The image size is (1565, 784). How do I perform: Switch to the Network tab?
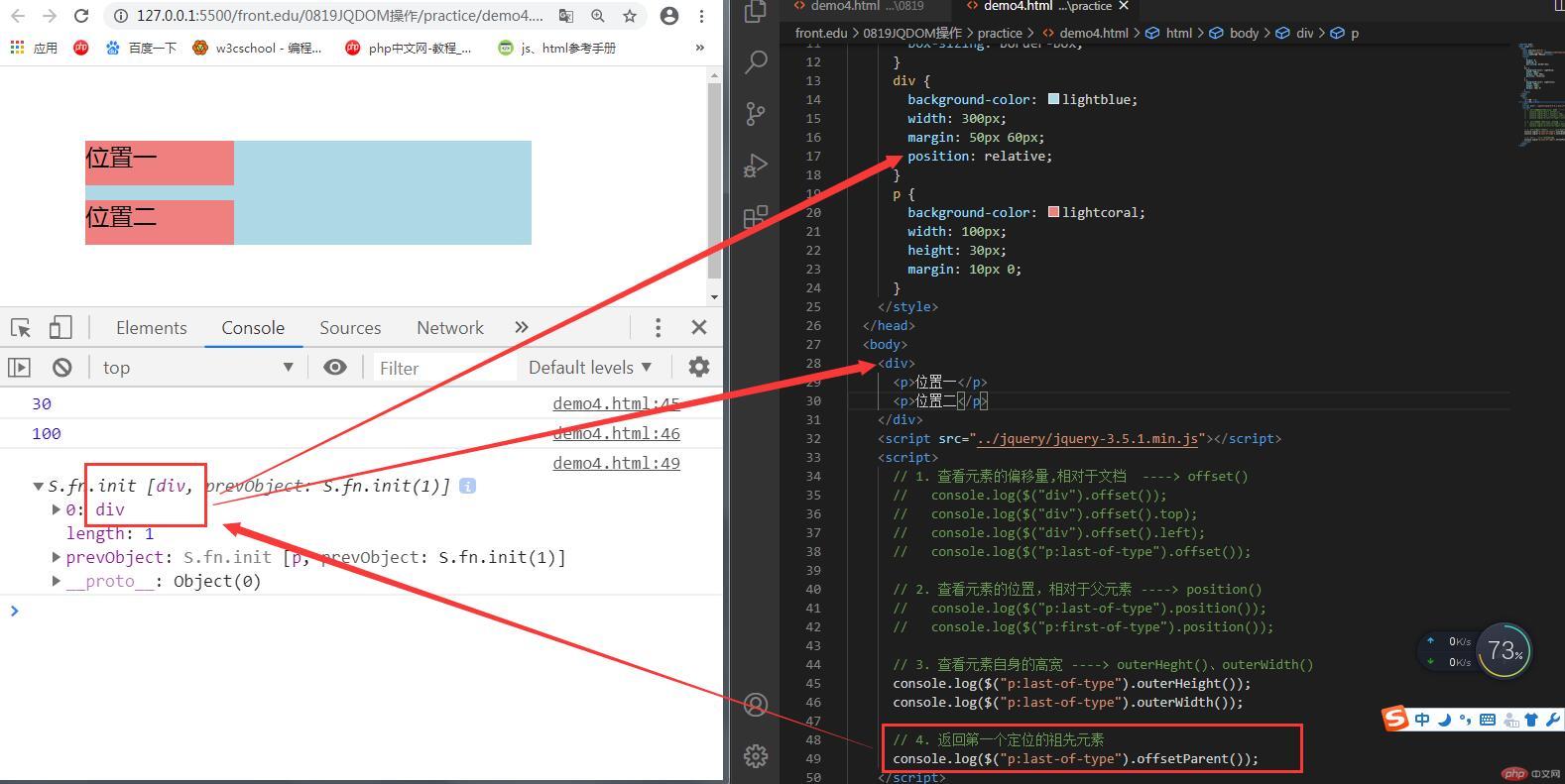click(450, 328)
